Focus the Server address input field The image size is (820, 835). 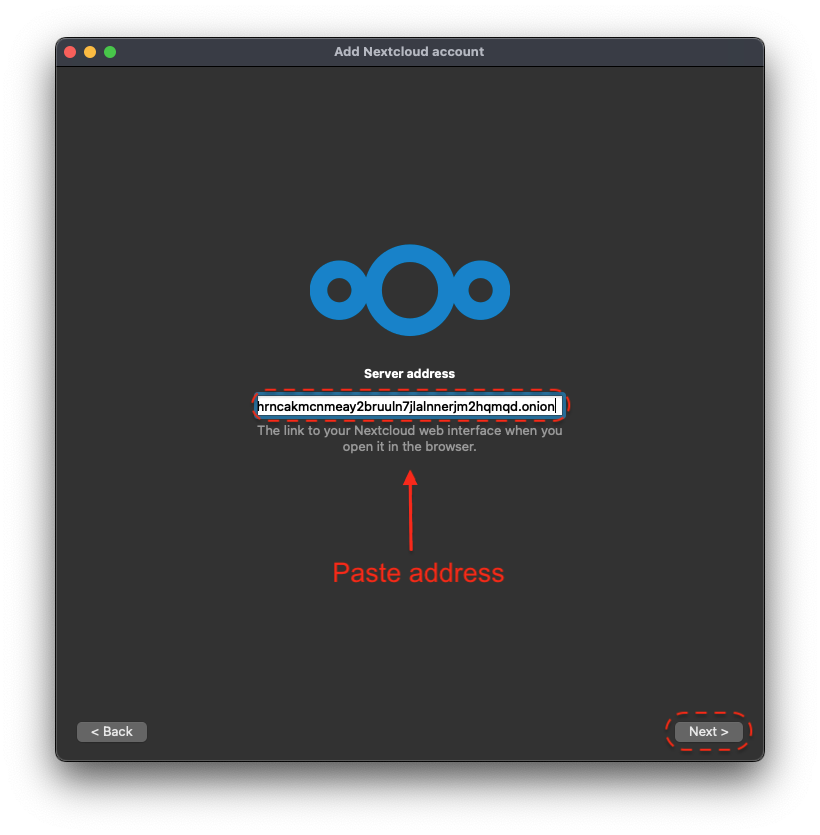409,406
